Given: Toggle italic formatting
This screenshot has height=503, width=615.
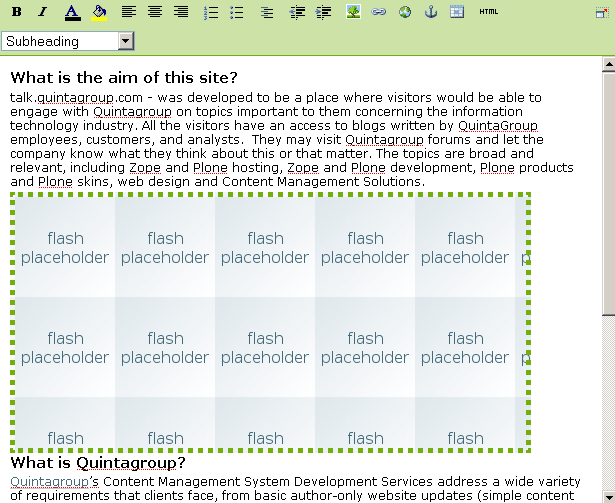Looking at the screenshot, I should point(42,12).
